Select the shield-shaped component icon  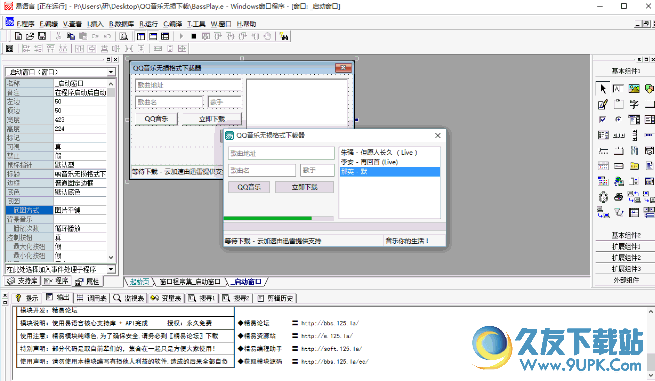(x=649, y=88)
